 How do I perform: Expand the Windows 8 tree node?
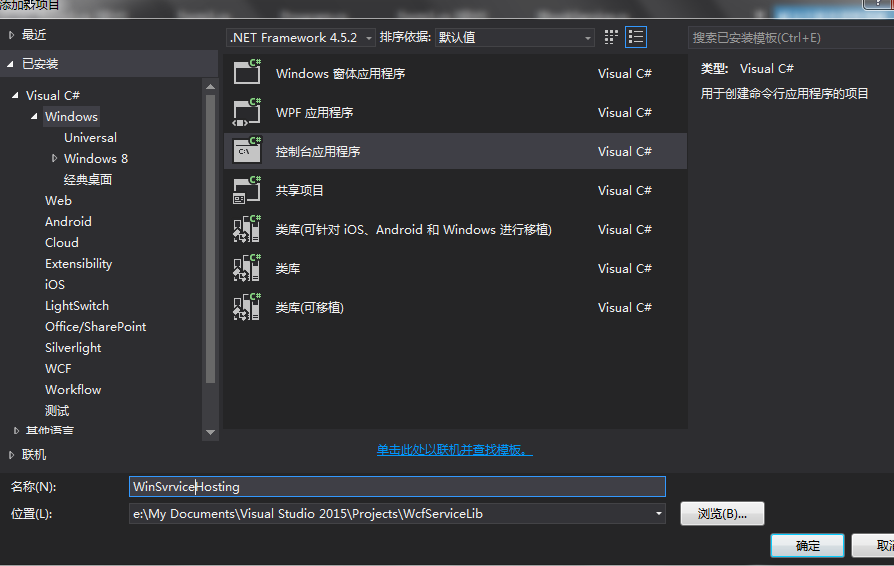click(x=54, y=158)
